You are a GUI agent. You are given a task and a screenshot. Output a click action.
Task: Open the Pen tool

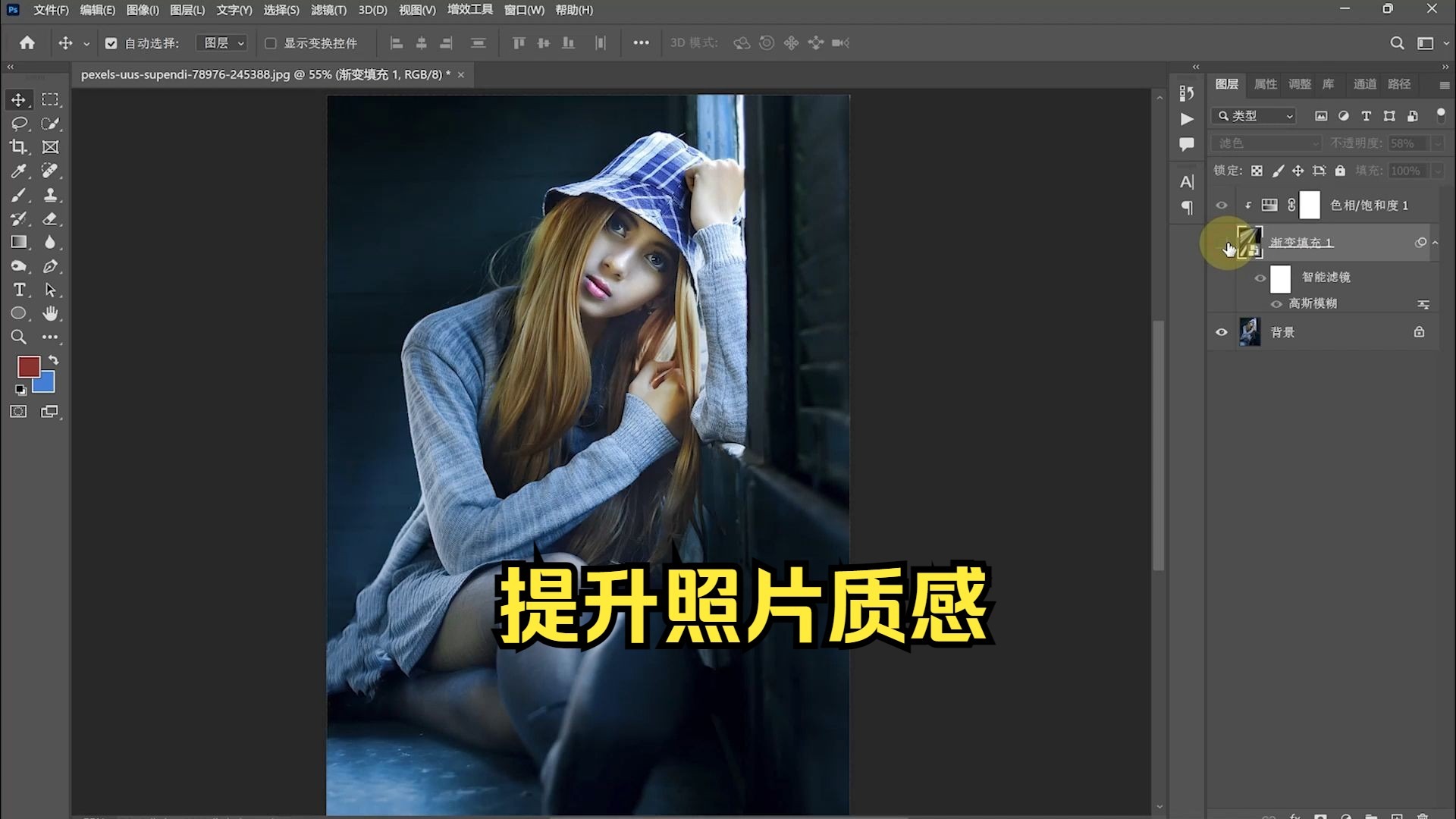[x=51, y=266]
